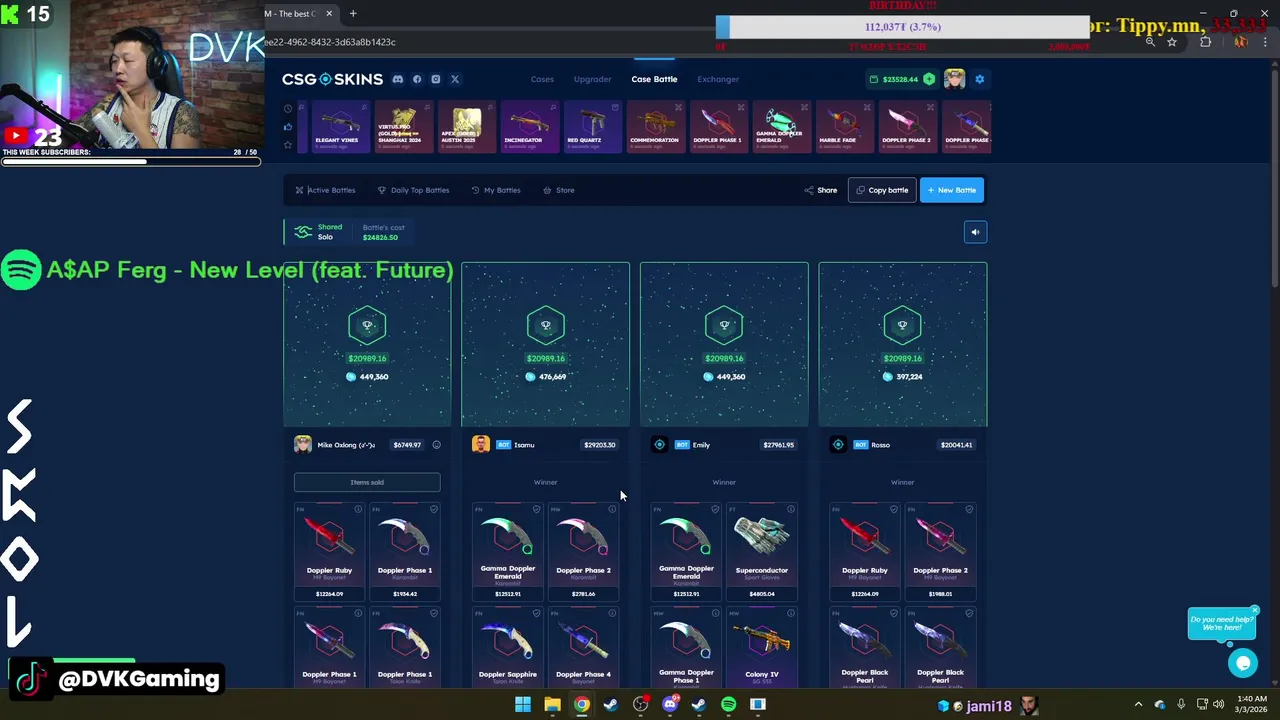This screenshot has width=1280, height=720.
Task: Open info icon on Superconductor gloves card
Action: pyautogui.click(x=790, y=510)
